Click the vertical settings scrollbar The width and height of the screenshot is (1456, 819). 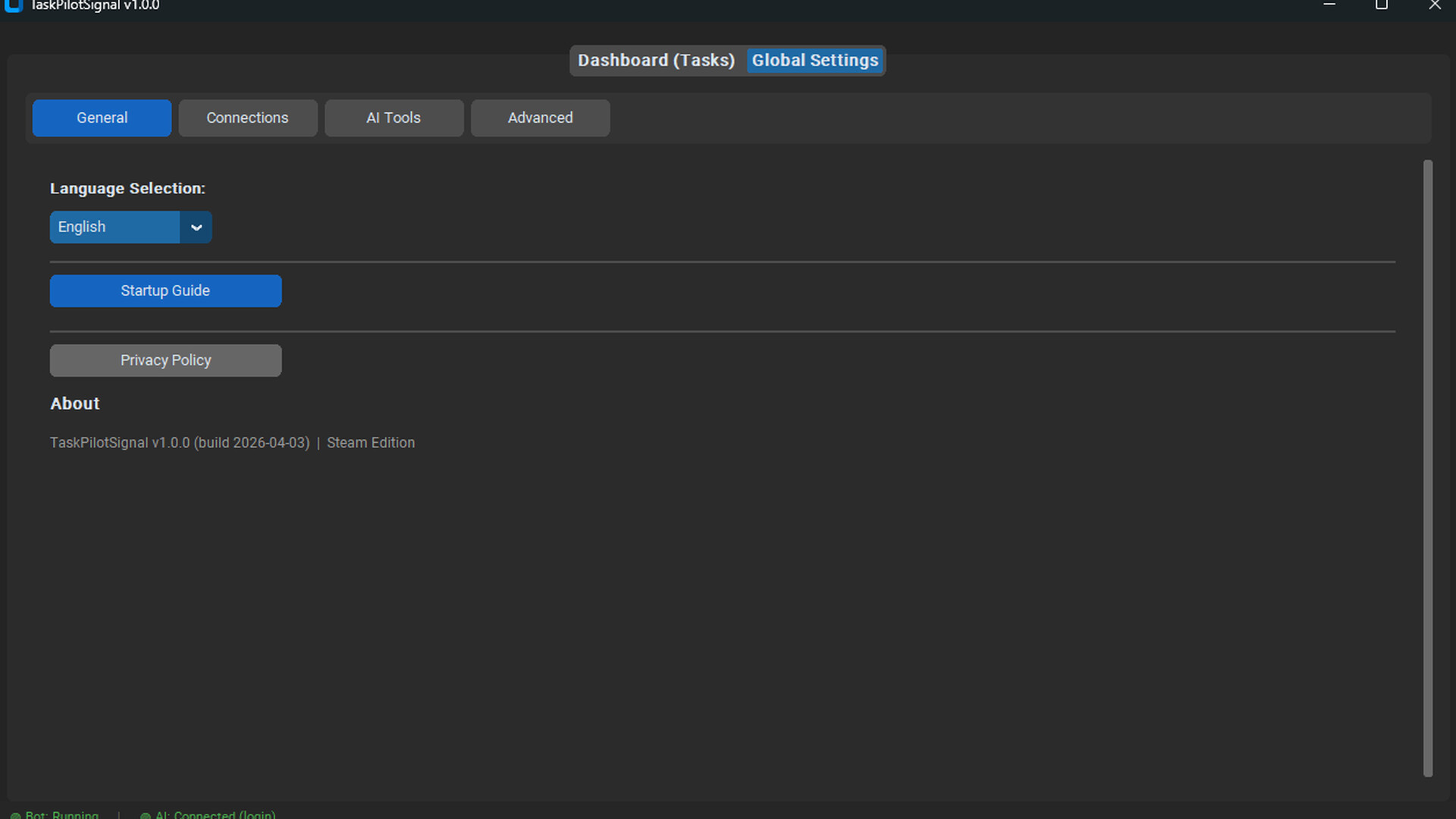(1427, 468)
